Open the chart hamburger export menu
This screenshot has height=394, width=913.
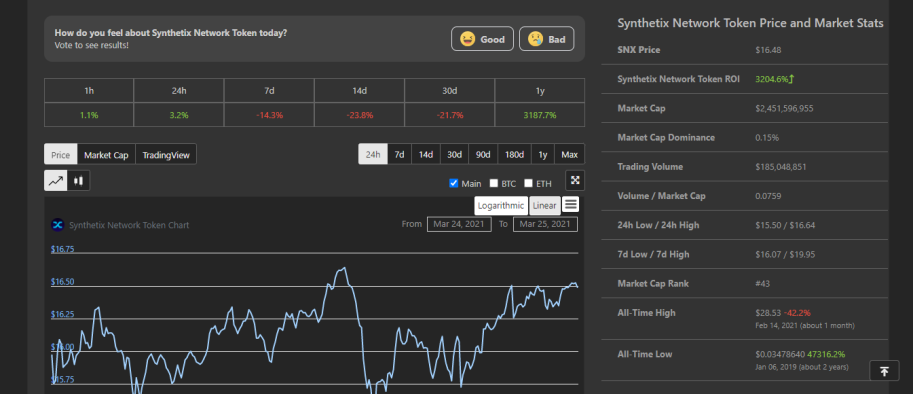571,204
